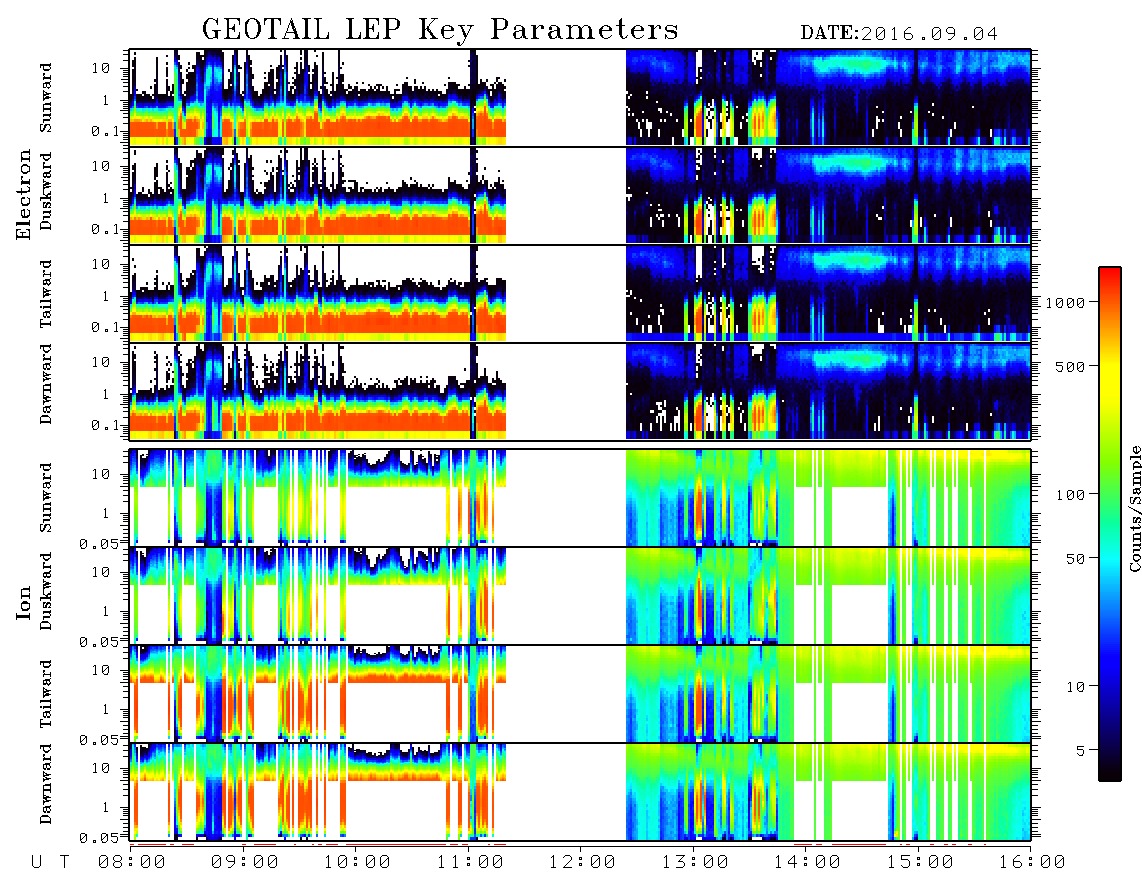Image resolution: width=1142 pixels, height=880 pixels.
Task: Click the 500 colorbar tick label
Action: point(1070,366)
